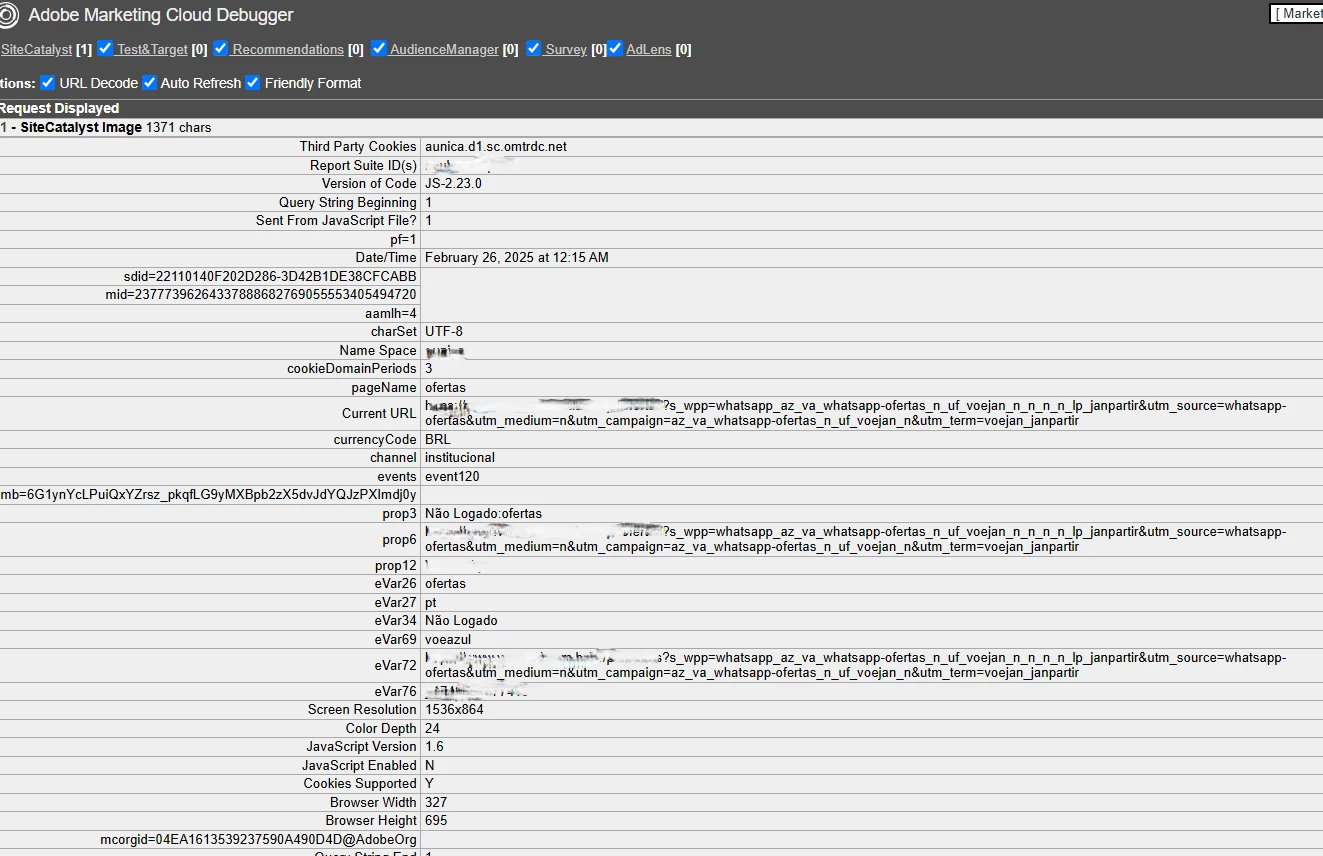Uncheck the AdLens checkbox

(x=615, y=48)
